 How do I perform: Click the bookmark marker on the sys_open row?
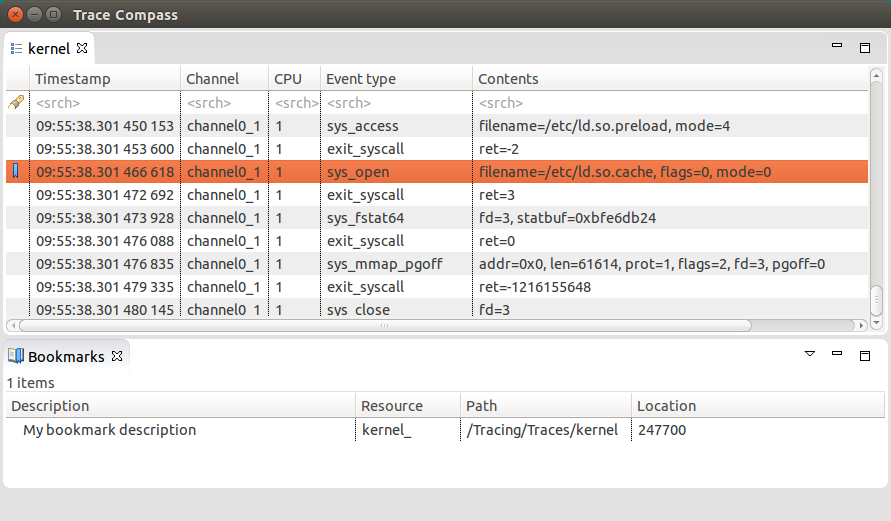point(15,172)
